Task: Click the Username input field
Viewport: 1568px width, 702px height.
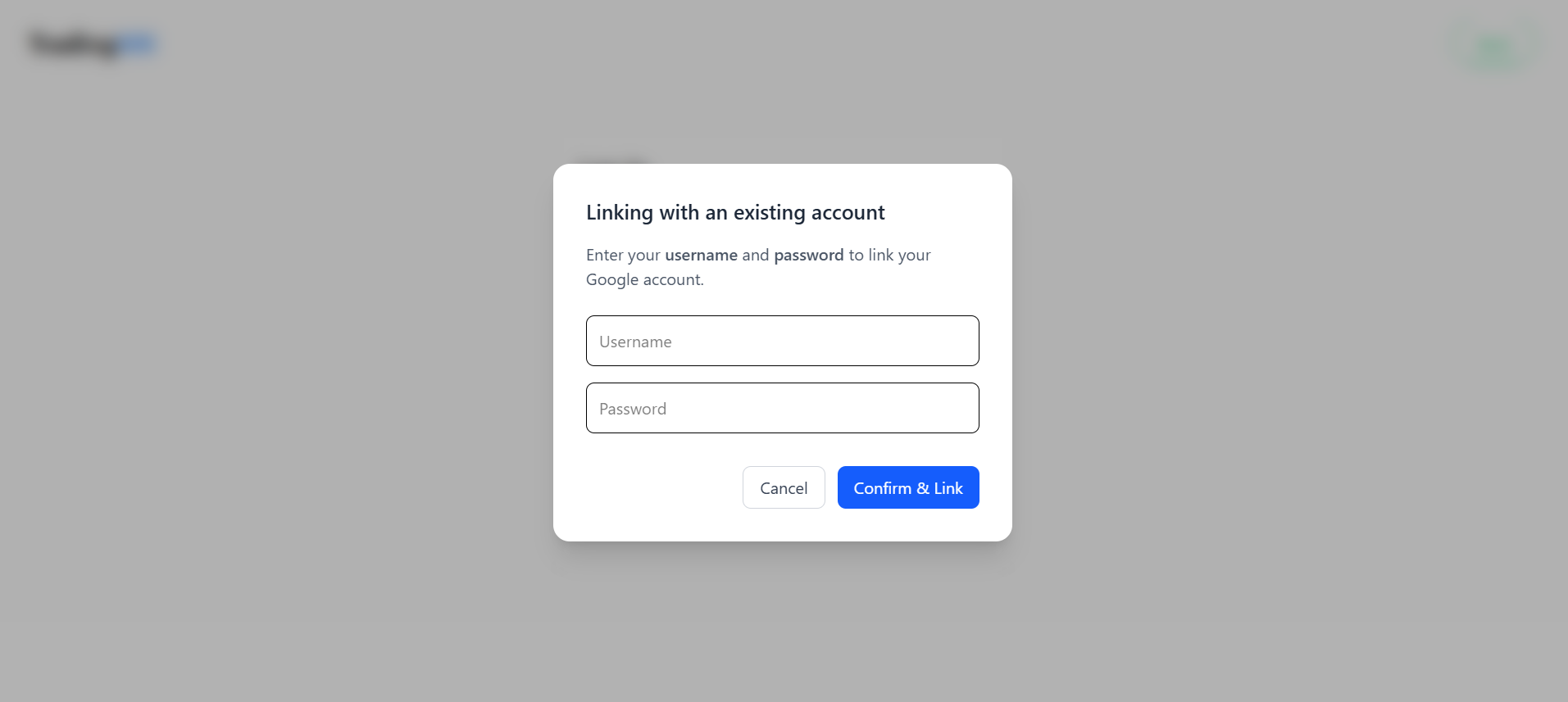Action: pos(782,341)
